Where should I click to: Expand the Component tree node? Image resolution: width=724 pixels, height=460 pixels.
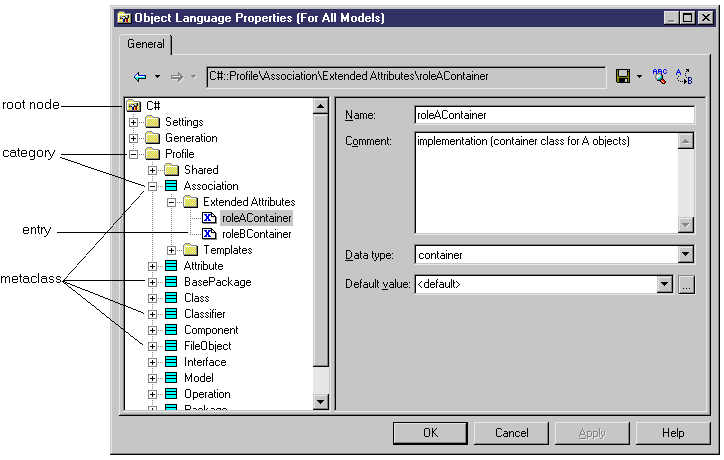click(152, 330)
